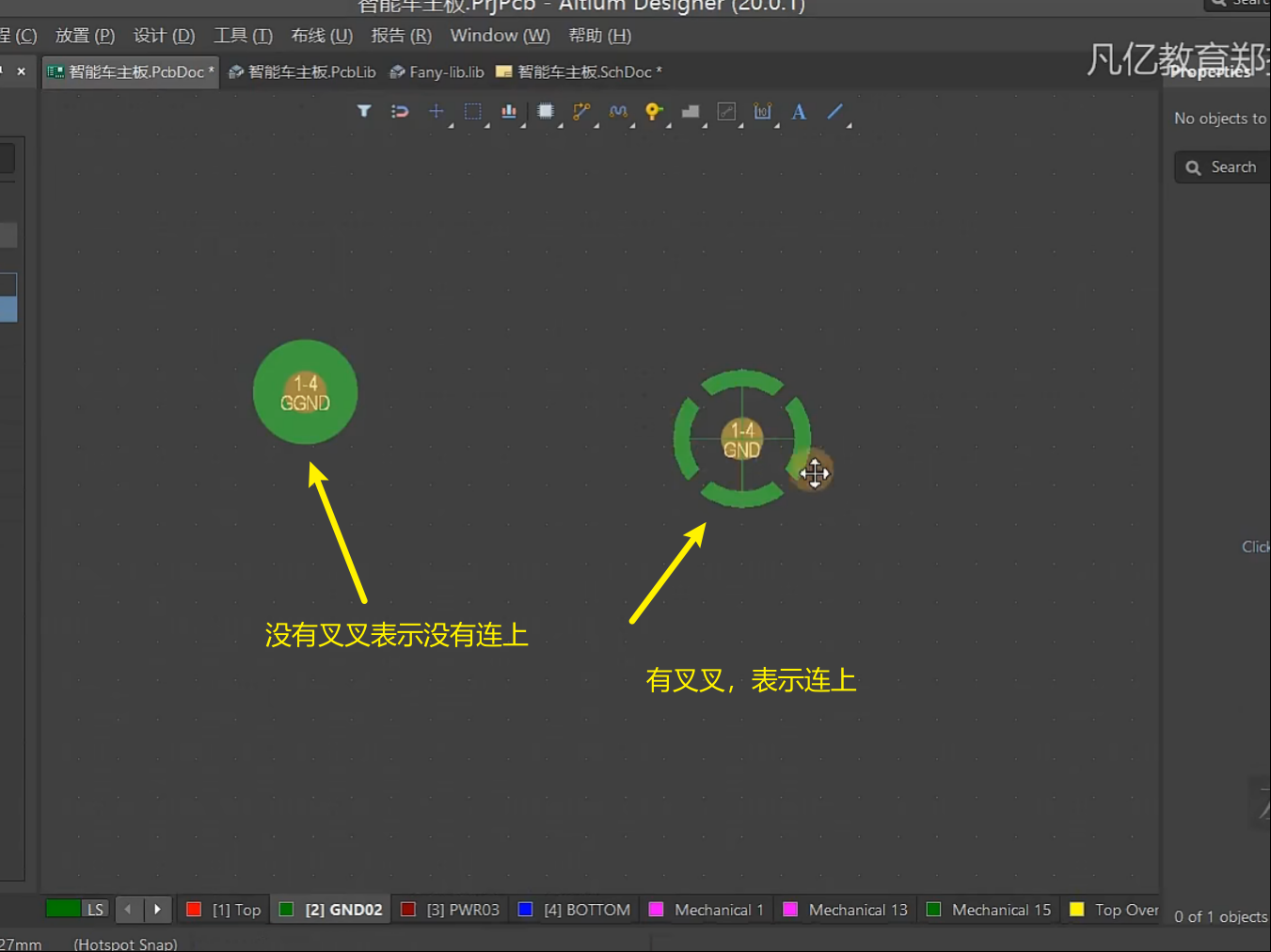This screenshot has height=952, width=1271.
Task: Select the Mechanical 1 layer tab
Action: pos(707,910)
